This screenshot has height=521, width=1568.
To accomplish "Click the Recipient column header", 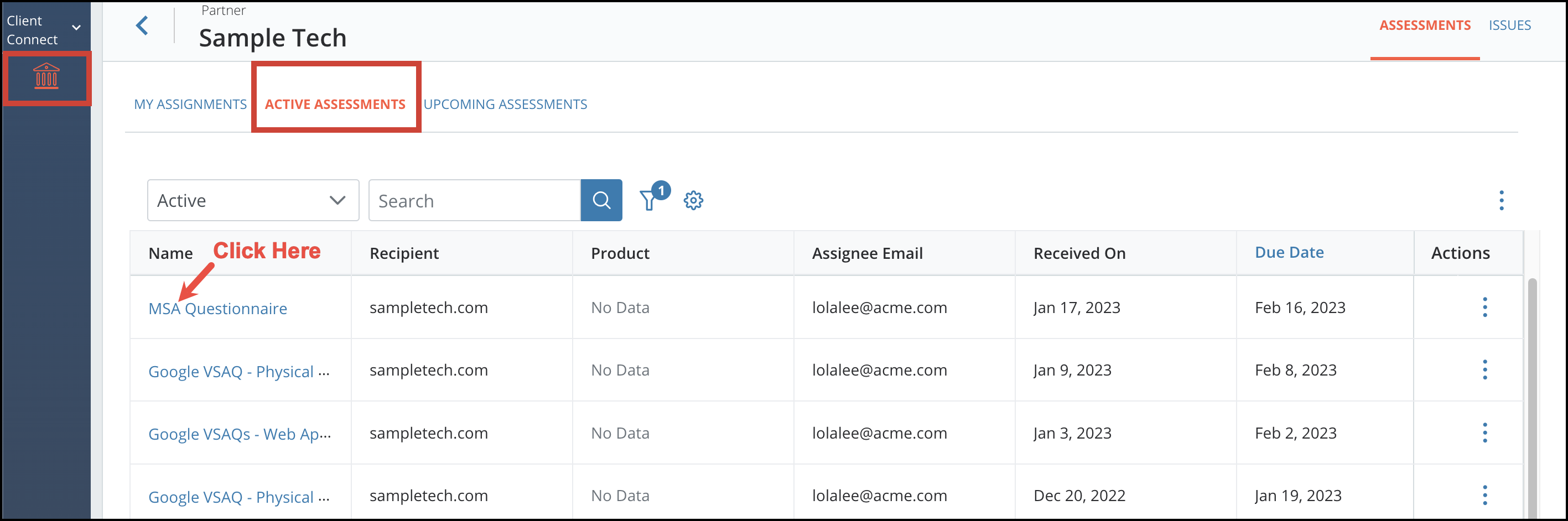I will (404, 253).
